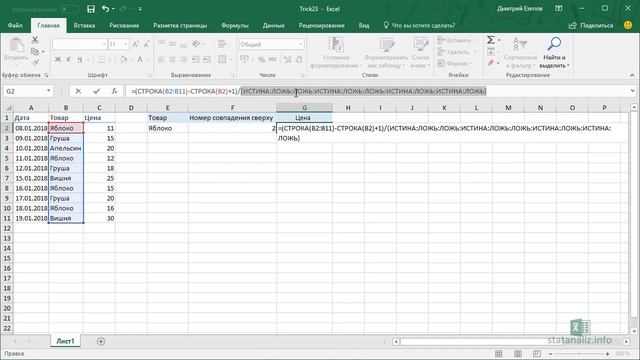Click the Redo arrow icon

click(x=124, y=9)
